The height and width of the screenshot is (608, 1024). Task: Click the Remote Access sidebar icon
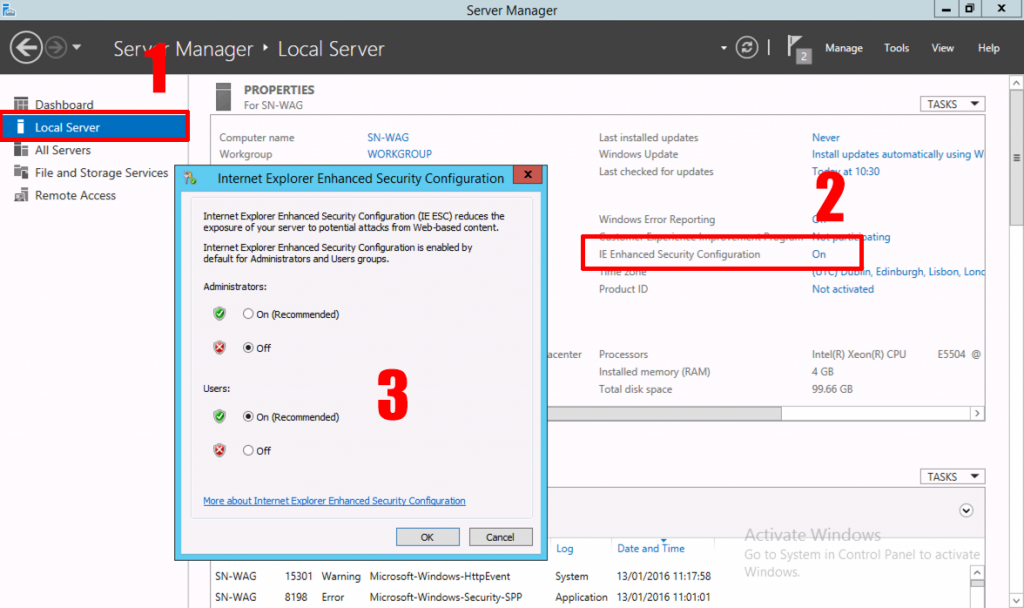[x=21, y=196]
